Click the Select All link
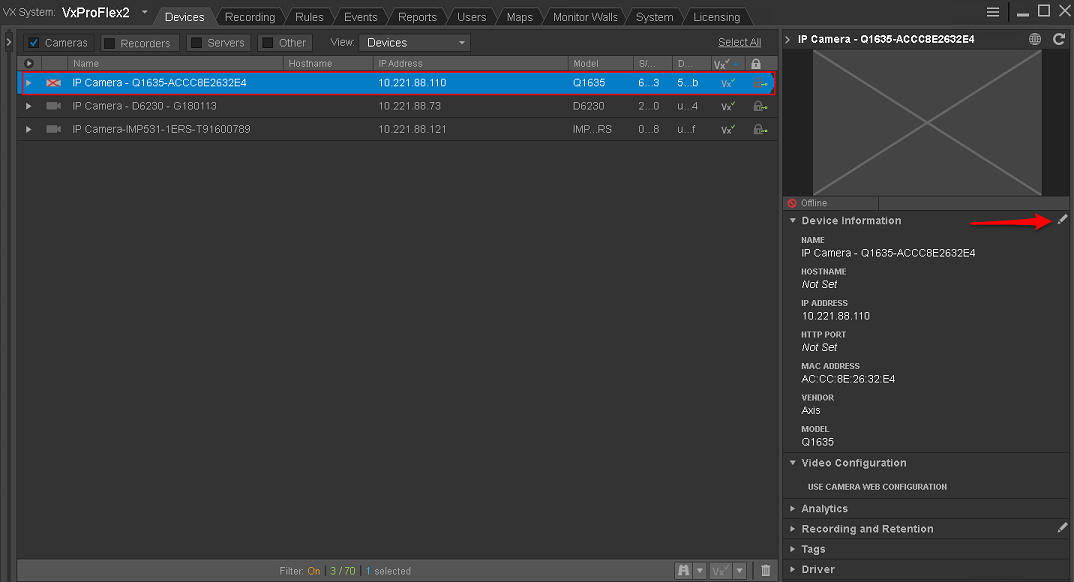Viewport: 1074px width, 582px height. coord(739,42)
